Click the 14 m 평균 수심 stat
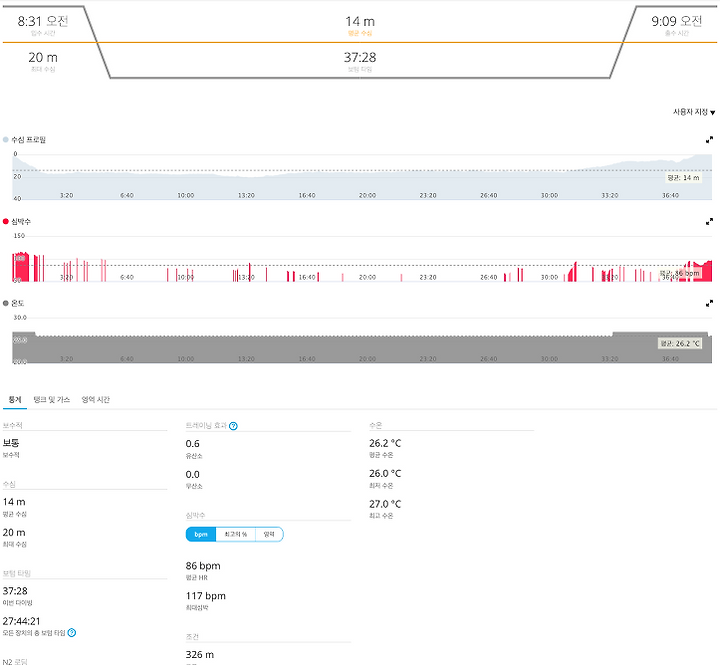 (14, 502)
